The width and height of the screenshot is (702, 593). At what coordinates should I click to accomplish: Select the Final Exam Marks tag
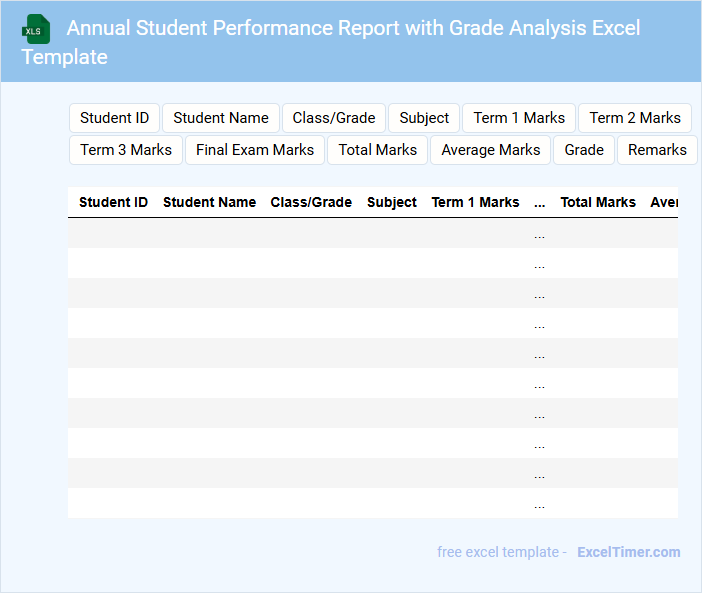[x=255, y=150]
